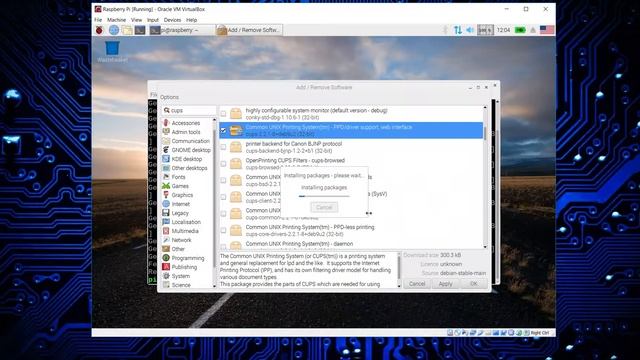Select the KDE desktop category icon

pyautogui.click(x=166, y=159)
